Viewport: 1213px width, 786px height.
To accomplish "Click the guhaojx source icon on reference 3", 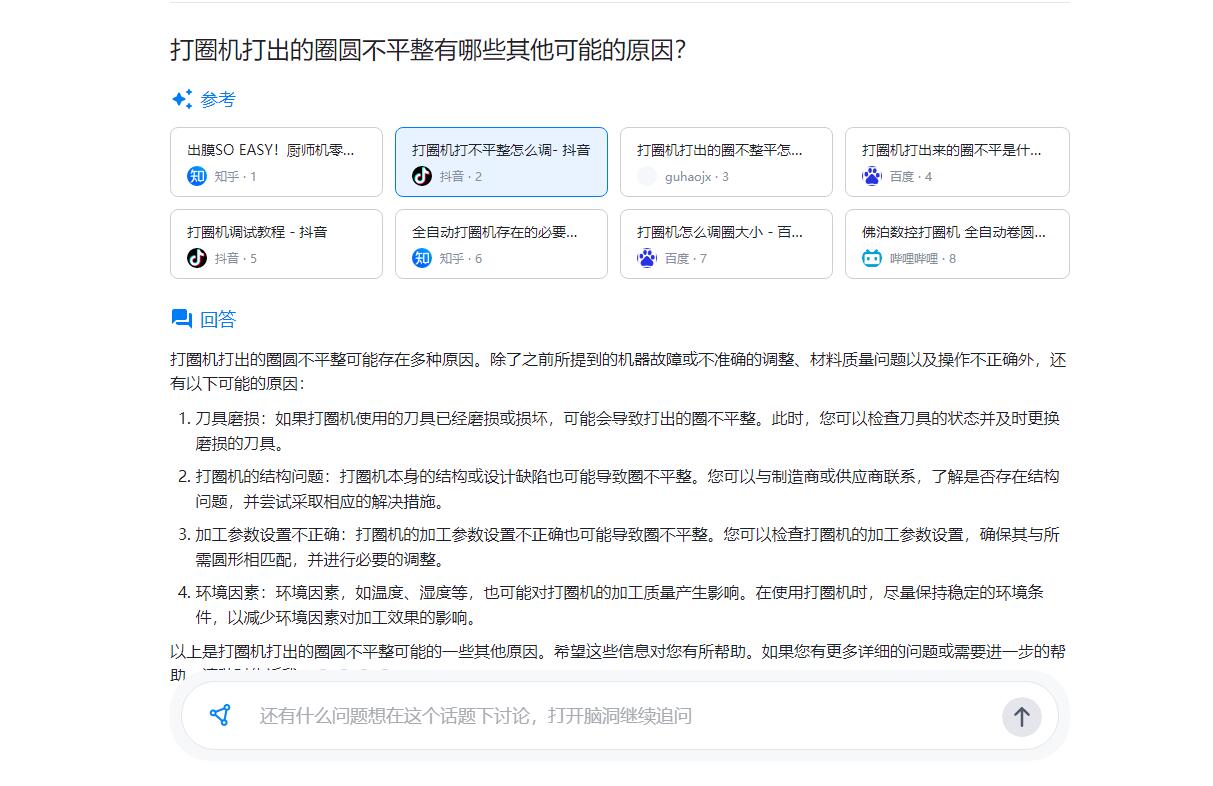I will coord(646,176).
